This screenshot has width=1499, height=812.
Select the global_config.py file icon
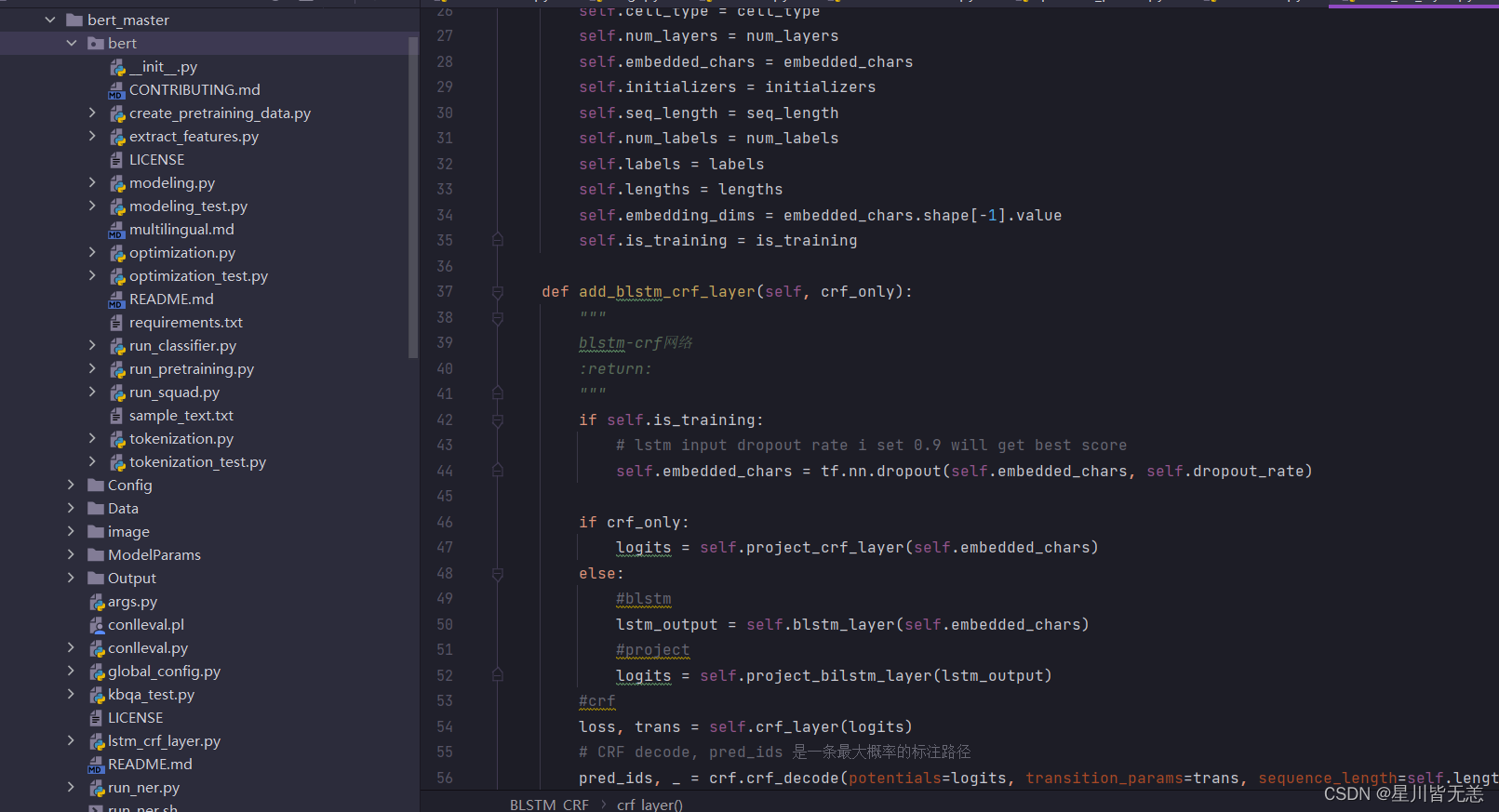pos(96,672)
